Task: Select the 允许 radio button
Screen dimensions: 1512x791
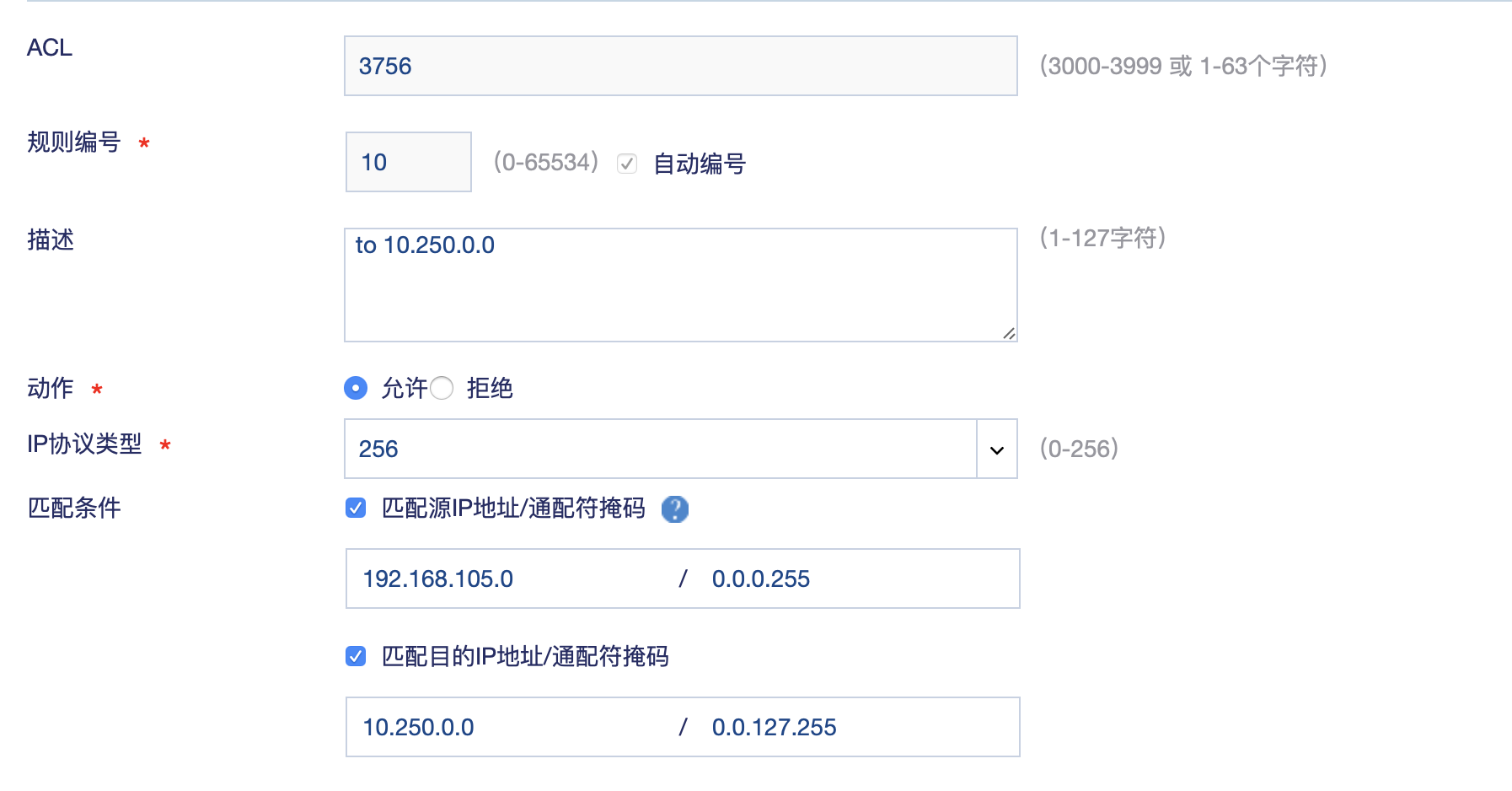Action: [x=356, y=388]
